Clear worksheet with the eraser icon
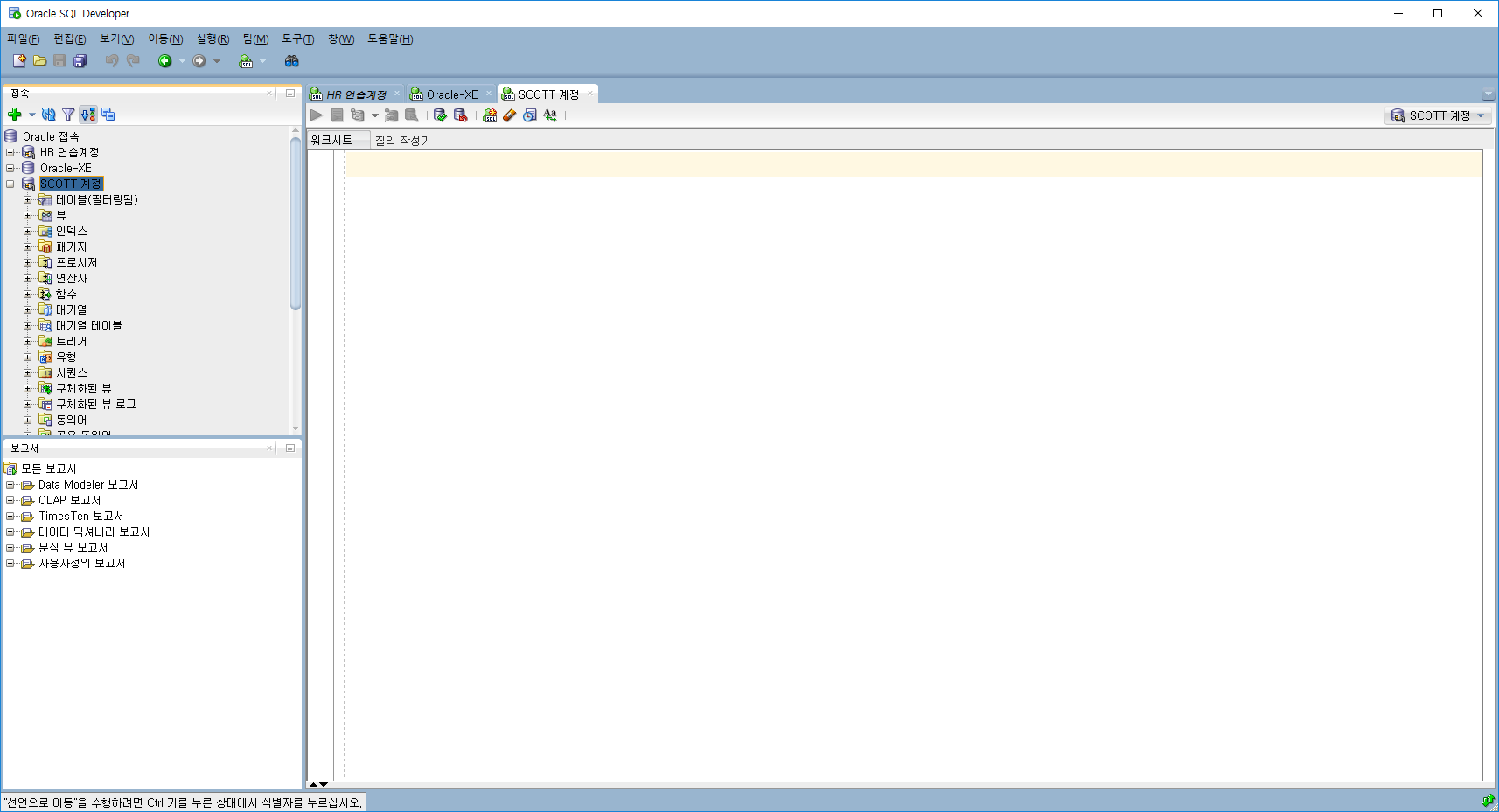This screenshot has width=1499, height=812. 510,115
